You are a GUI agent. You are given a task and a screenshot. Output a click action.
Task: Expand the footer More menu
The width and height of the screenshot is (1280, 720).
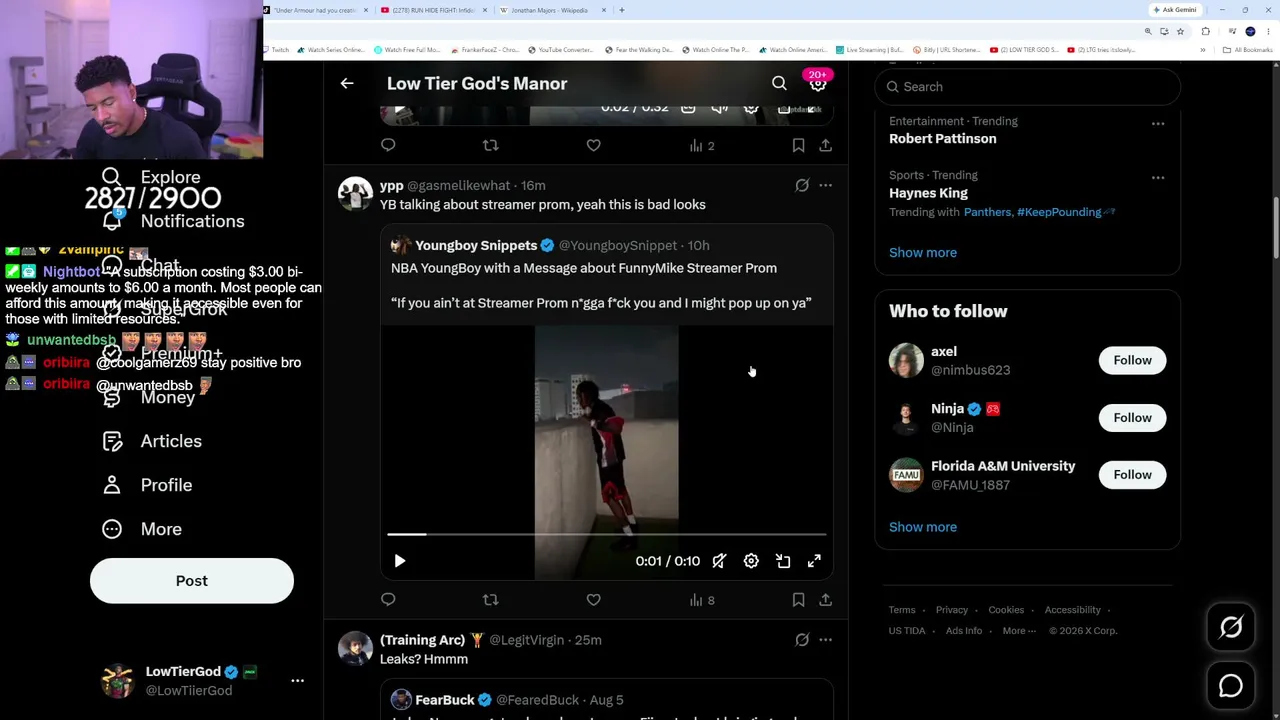point(1019,631)
